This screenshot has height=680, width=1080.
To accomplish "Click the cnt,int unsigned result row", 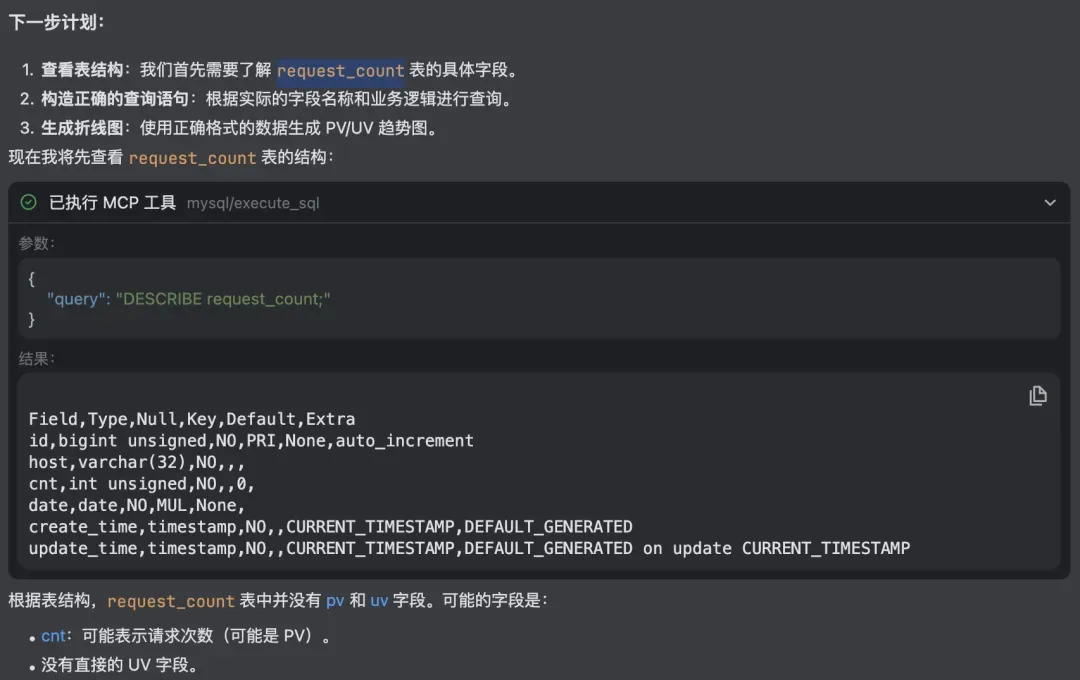I will pyautogui.click(x=141, y=484).
